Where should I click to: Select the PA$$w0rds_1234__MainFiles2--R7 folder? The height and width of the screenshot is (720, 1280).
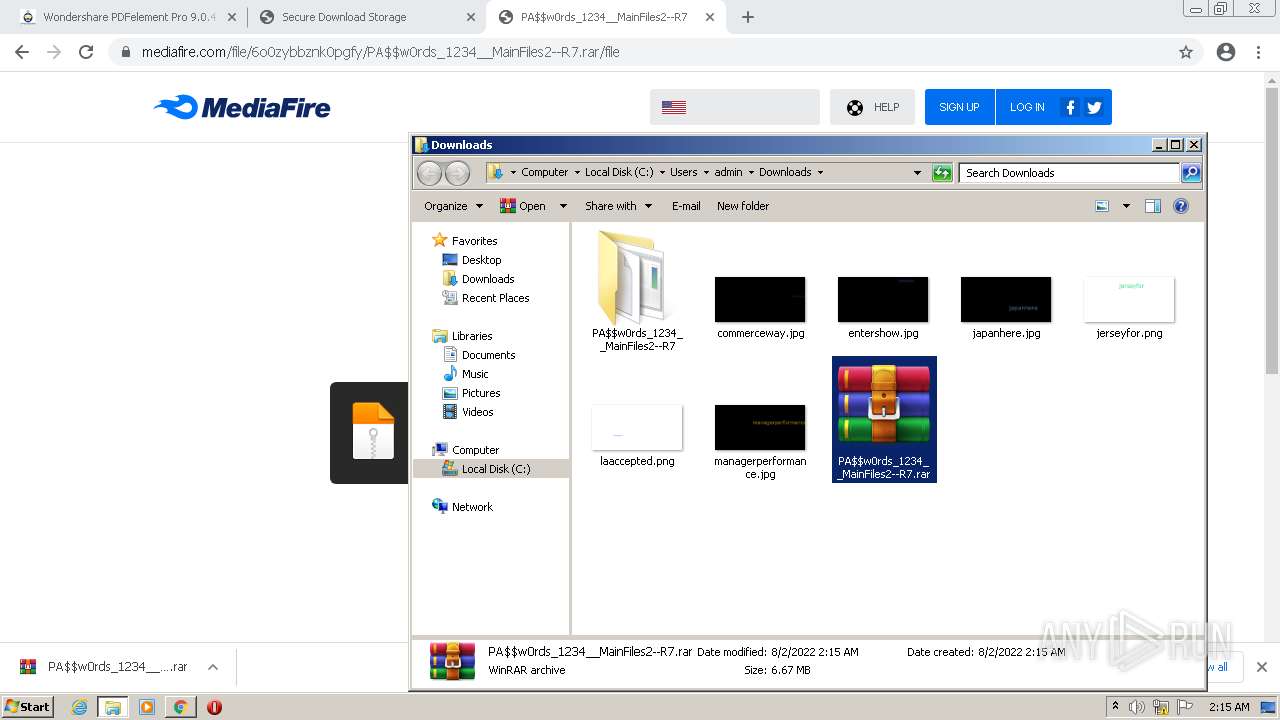coord(637,290)
